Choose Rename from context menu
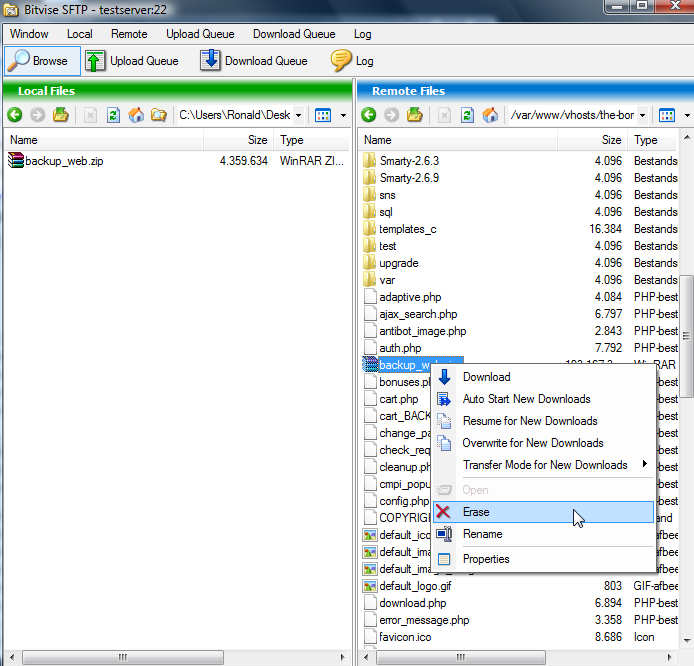The image size is (694, 666). point(543,534)
